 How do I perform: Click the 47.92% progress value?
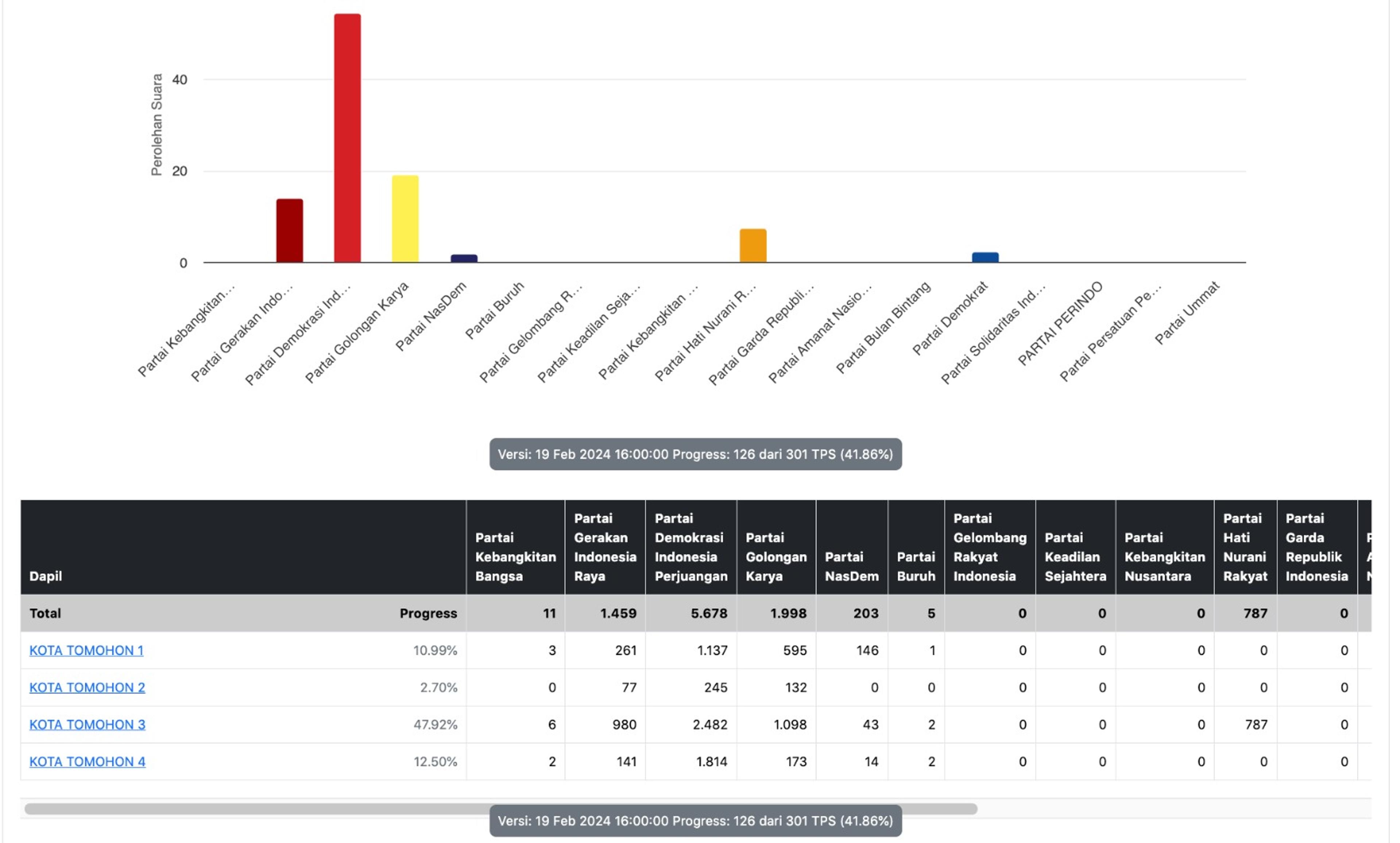click(435, 724)
